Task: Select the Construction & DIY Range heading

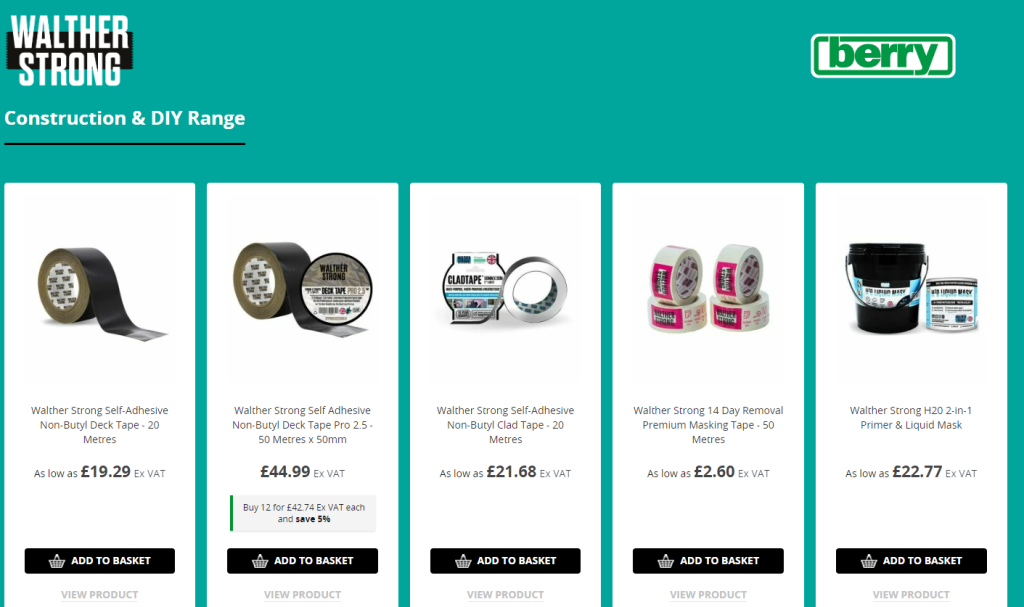Action: click(x=125, y=118)
